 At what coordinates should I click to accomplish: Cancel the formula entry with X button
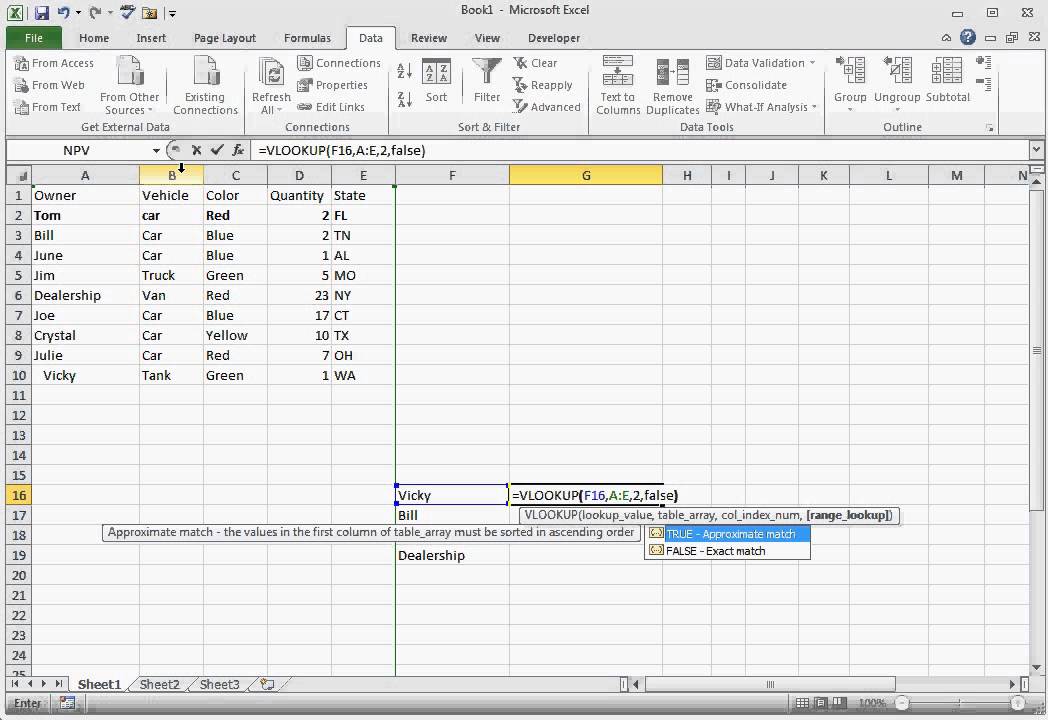point(196,150)
